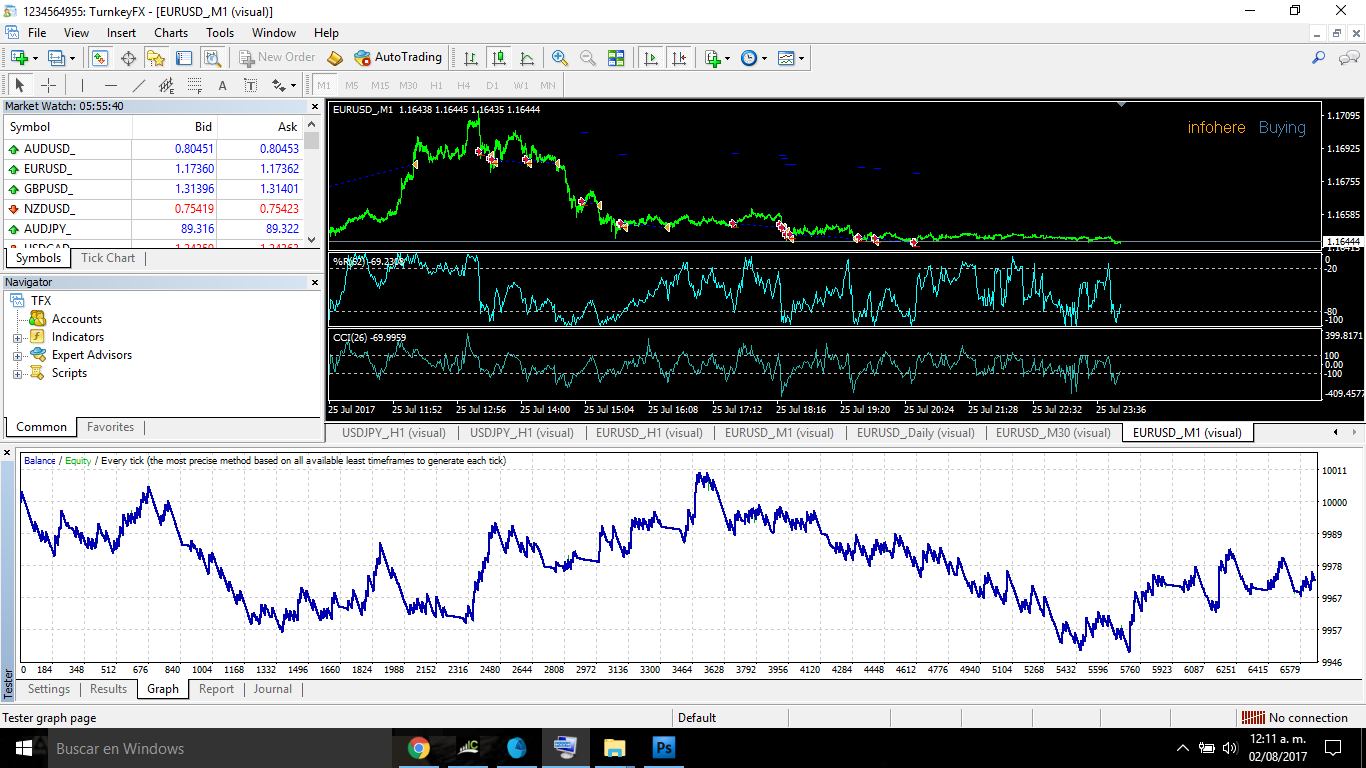
Task: Select the arrow Cursor tool
Action: click(x=20, y=85)
